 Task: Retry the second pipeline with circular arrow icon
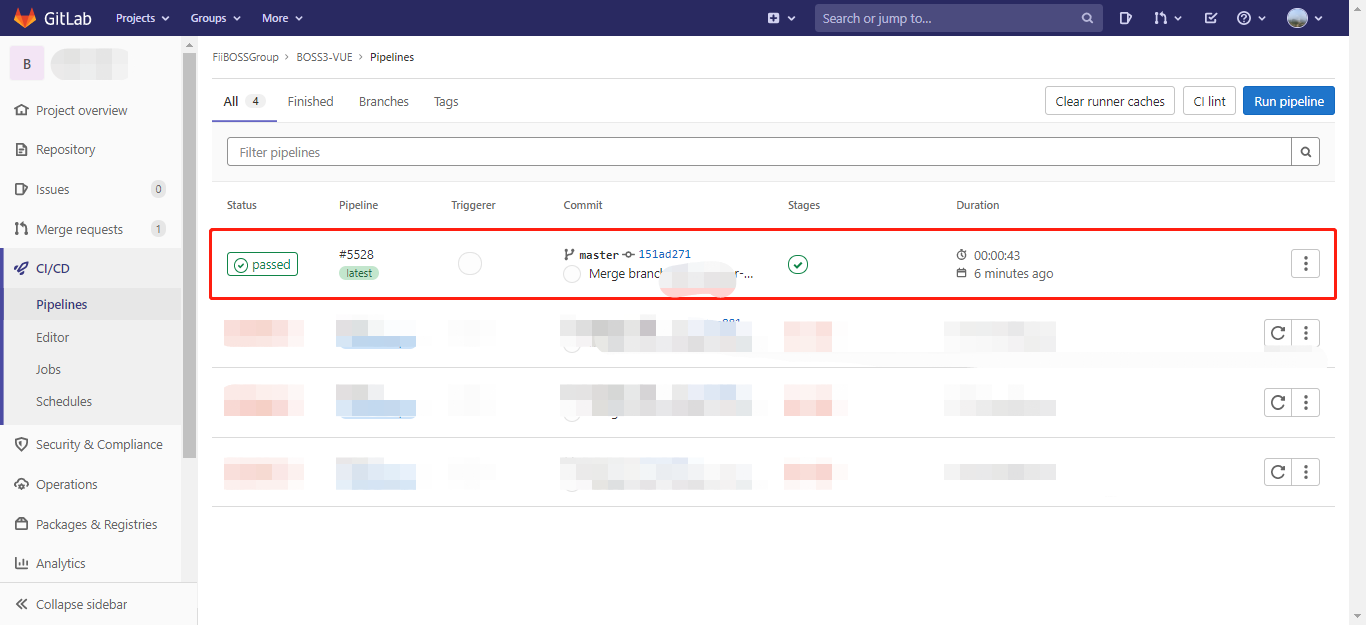click(x=1277, y=333)
